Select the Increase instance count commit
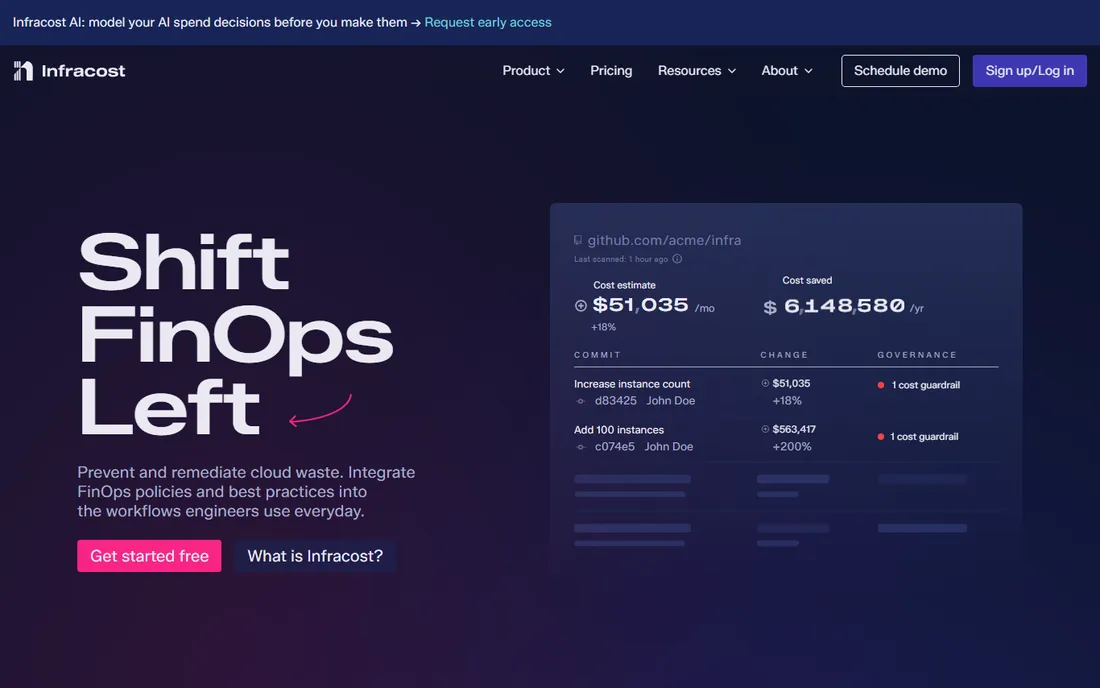 tap(631, 384)
